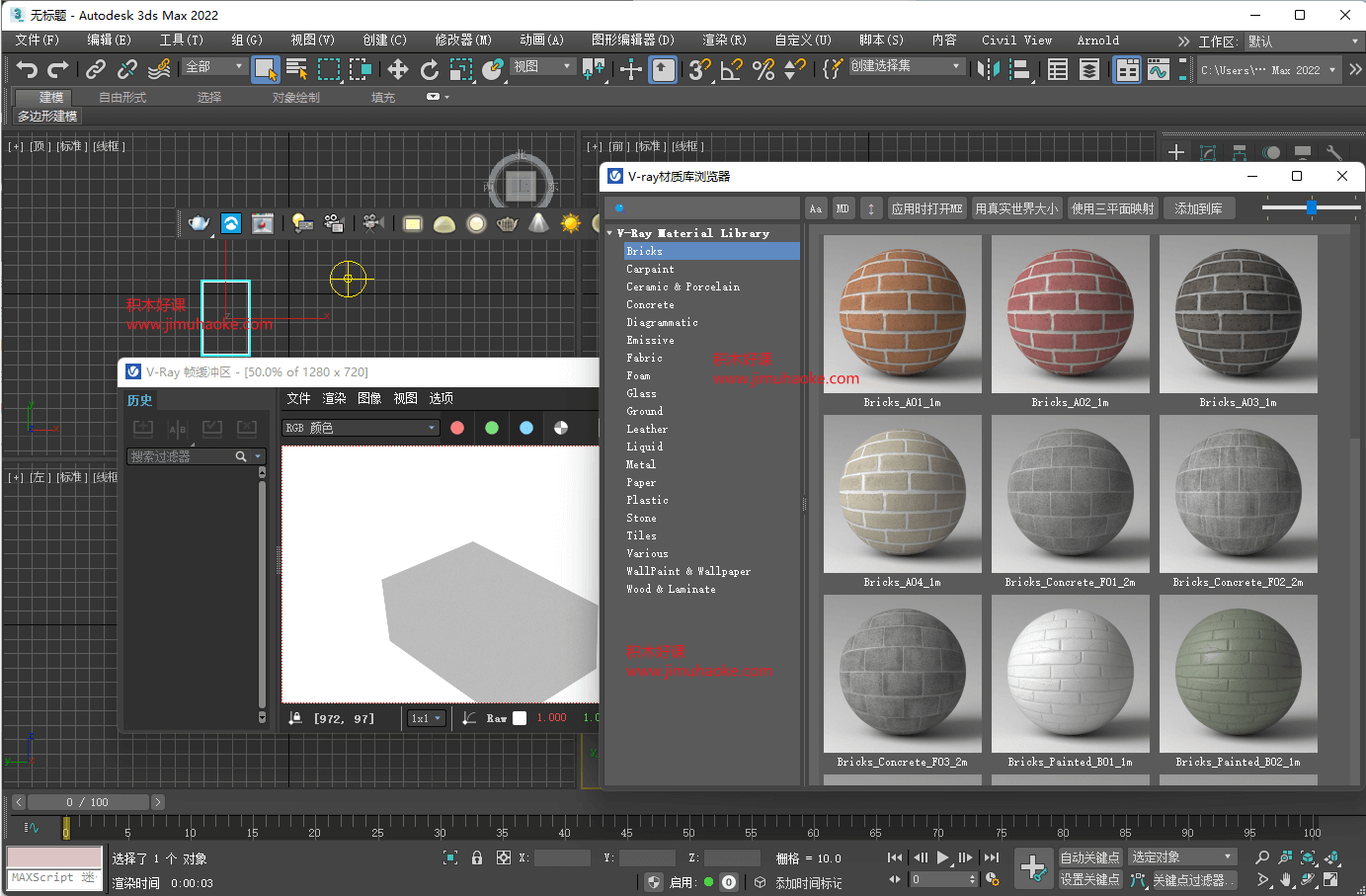
Task: Activate Select and Rotate tool
Action: coord(429,69)
